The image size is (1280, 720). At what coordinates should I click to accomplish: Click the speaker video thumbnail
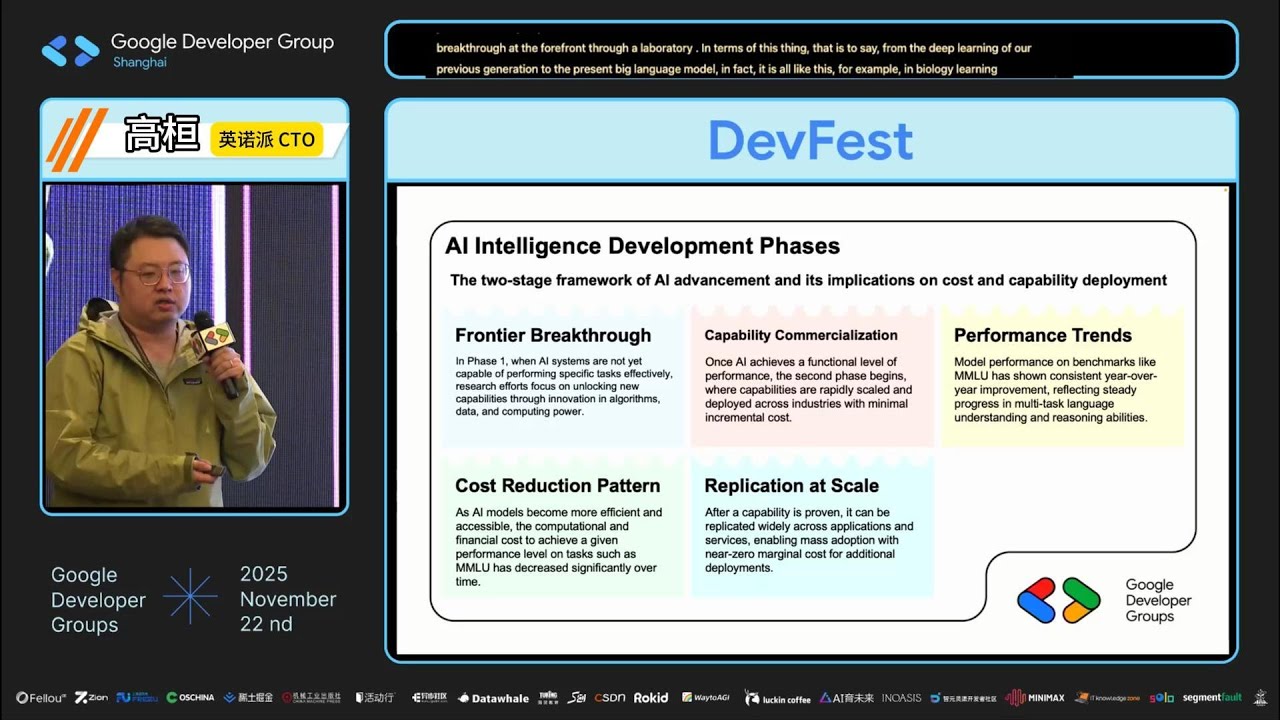(194, 346)
